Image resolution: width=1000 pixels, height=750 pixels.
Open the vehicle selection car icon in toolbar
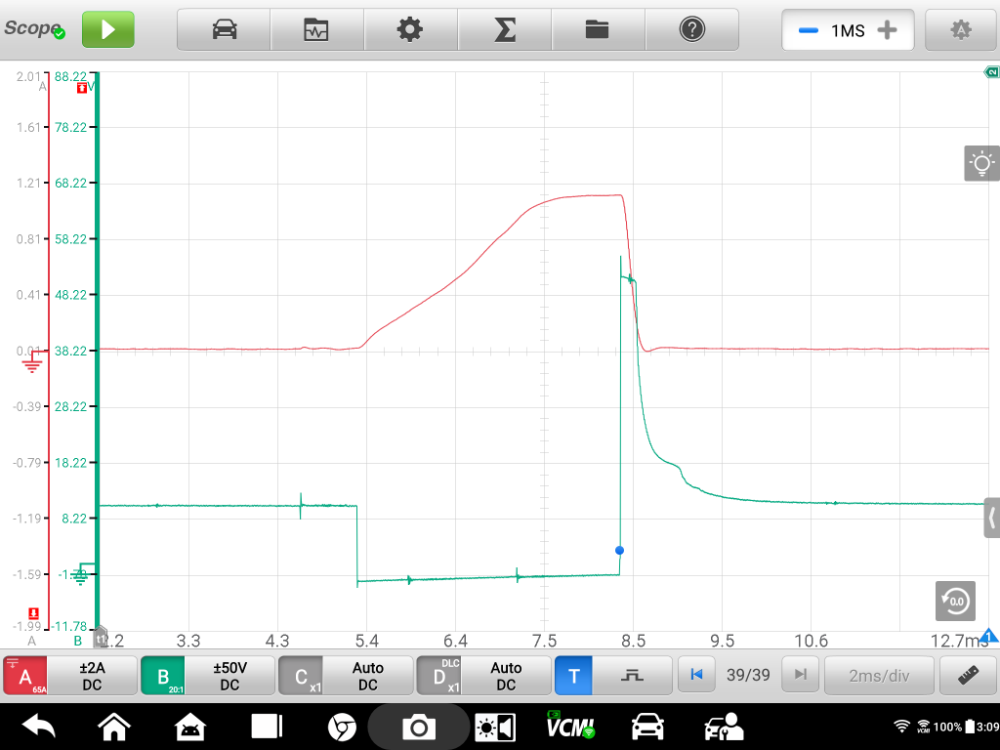coord(224,30)
